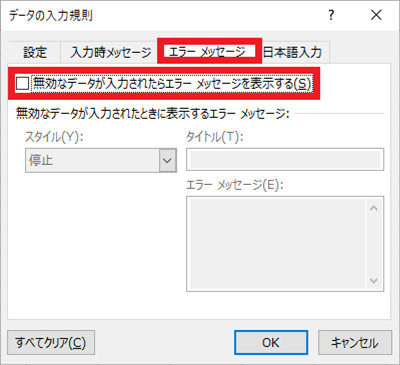Confirm with the OK button
This screenshot has width=400, height=365.
pyautogui.click(x=271, y=343)
